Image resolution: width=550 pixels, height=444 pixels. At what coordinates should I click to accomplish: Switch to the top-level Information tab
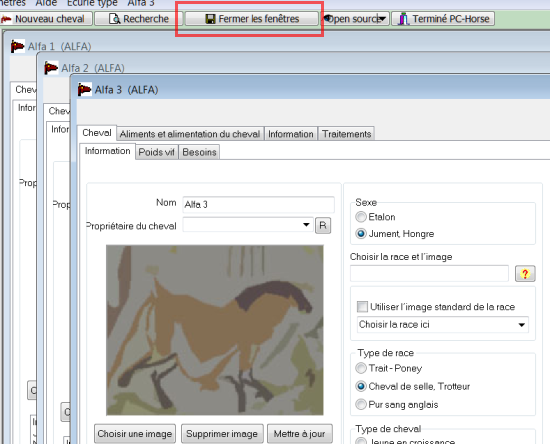click(x=290, y=134)
